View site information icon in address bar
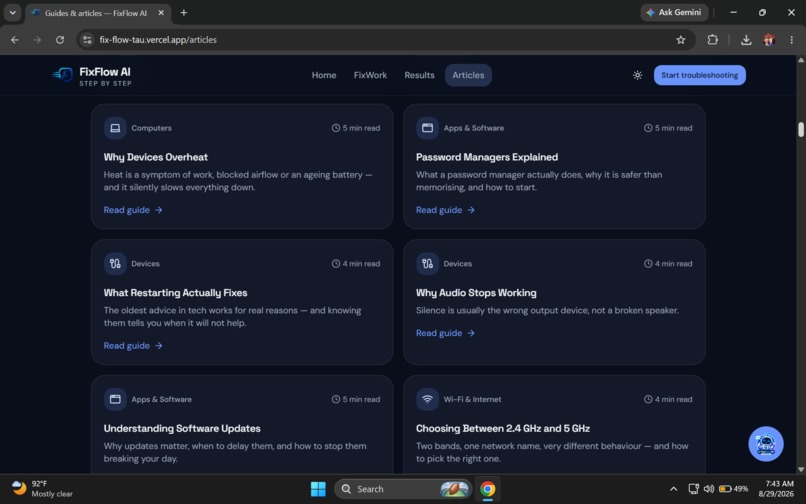Viewport: 806px width, 504px height. tap(87, 40)
